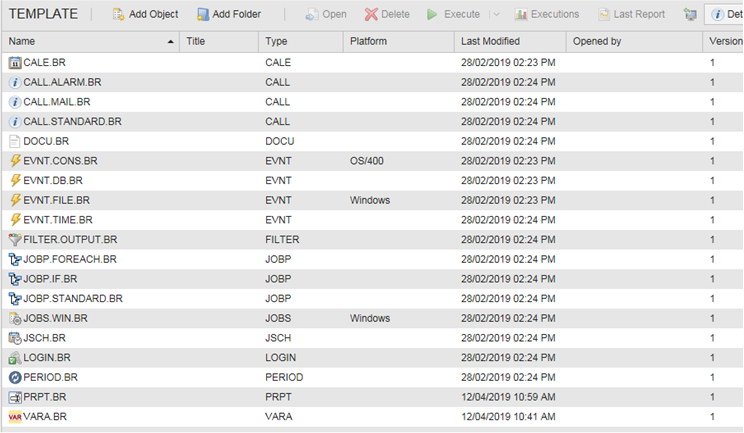
Task: Select the PERIOD.BR clock icon
Action: coord(15,378)
